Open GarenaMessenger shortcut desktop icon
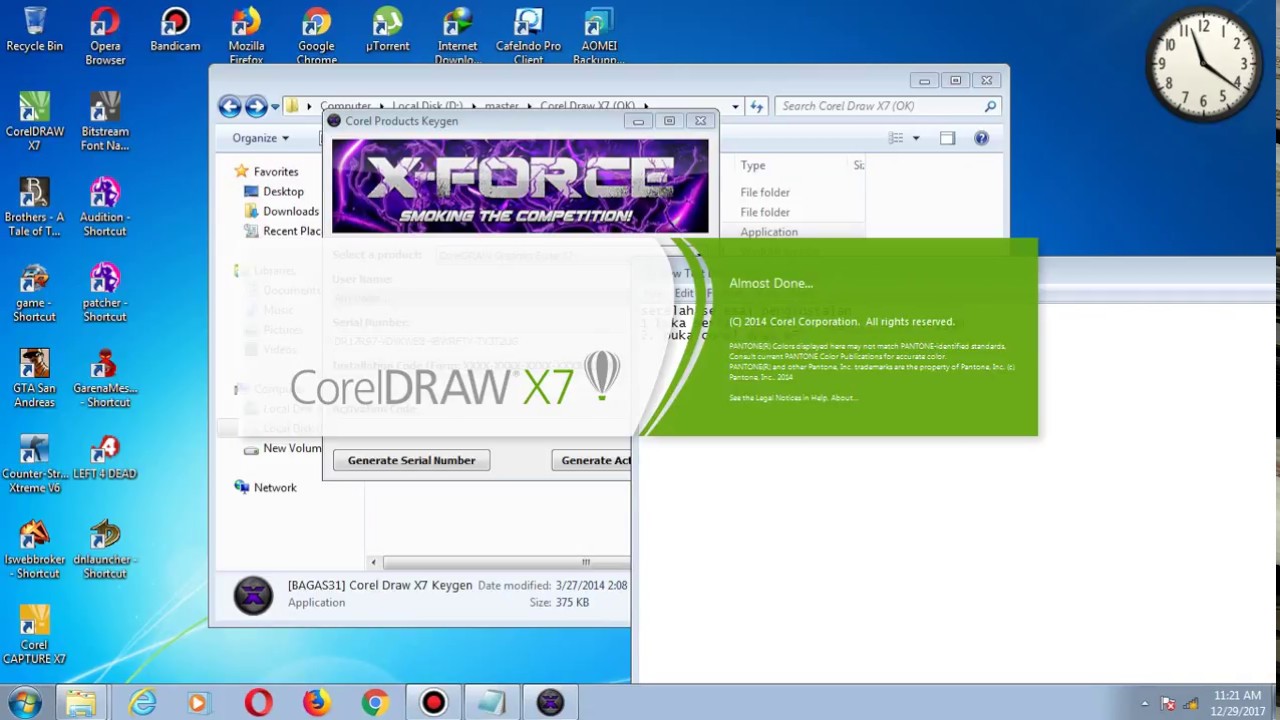Screen dimensions: 1280x720 point(105,378)
